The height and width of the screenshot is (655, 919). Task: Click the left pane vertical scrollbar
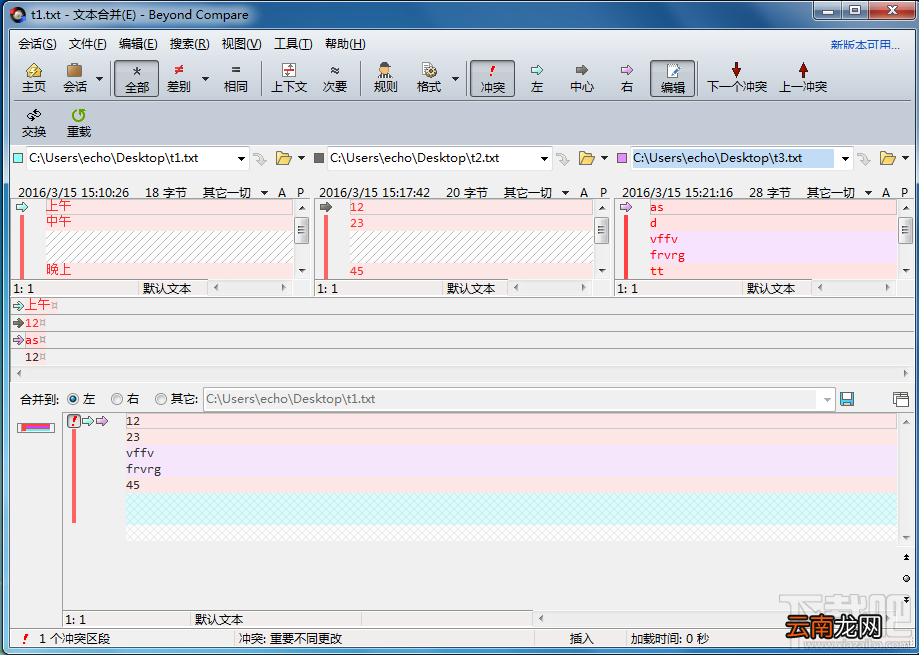coord(301,239)
